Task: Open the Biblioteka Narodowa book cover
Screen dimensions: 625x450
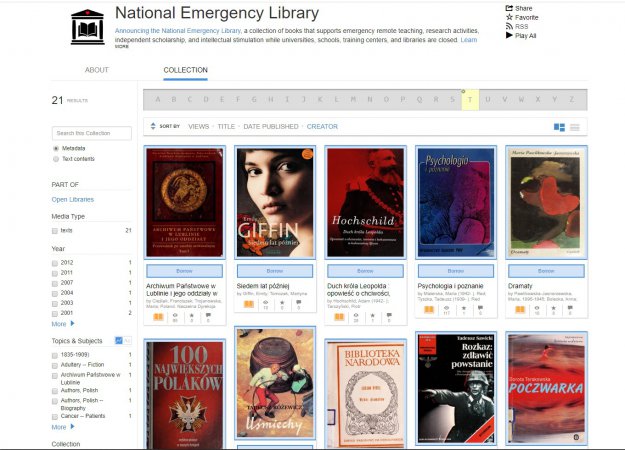Action: point(365,395)
